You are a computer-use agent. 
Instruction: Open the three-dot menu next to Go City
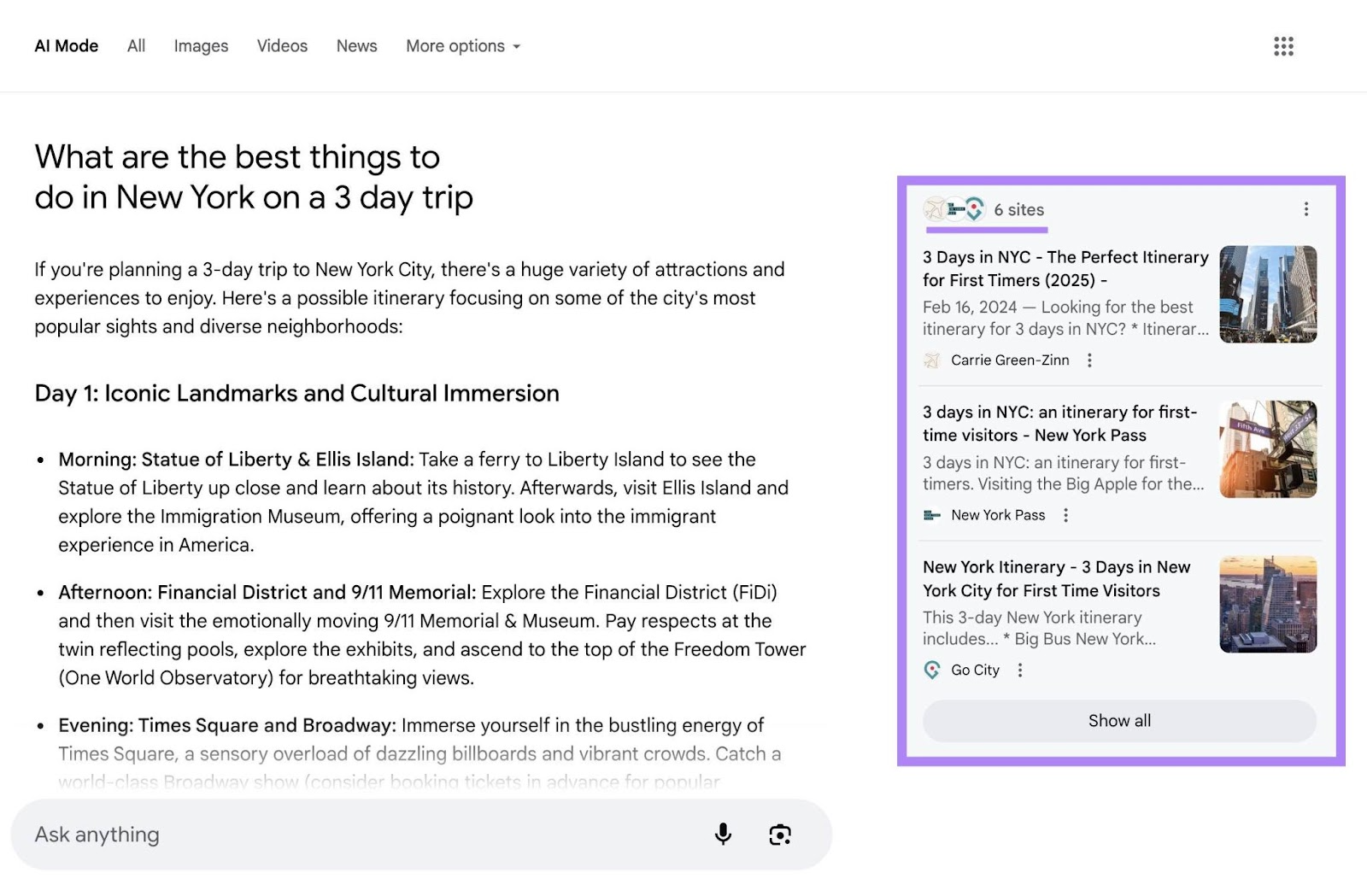[x=1020, y=671]
